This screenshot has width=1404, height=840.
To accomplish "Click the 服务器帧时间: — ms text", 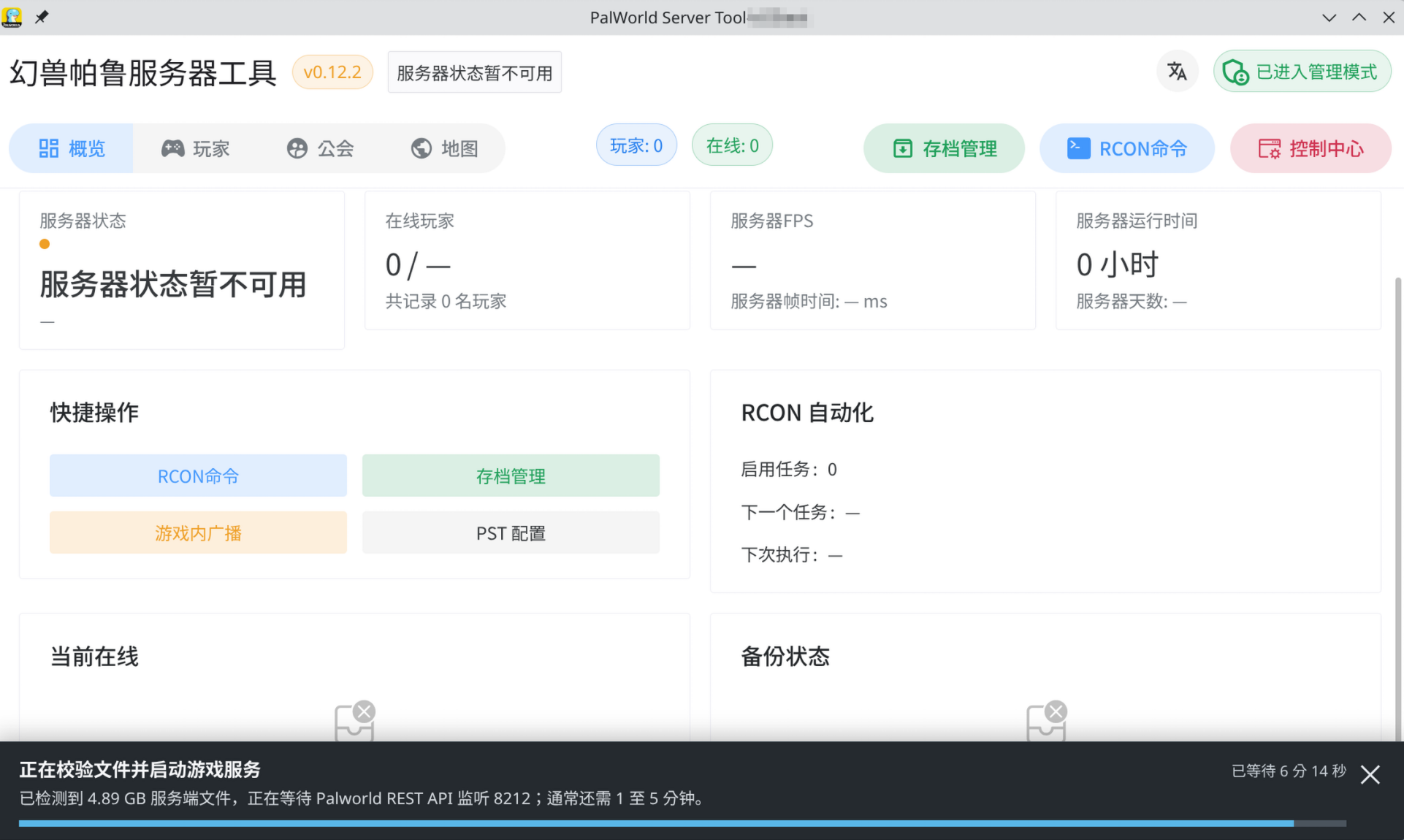I will [x=809, y=301].
